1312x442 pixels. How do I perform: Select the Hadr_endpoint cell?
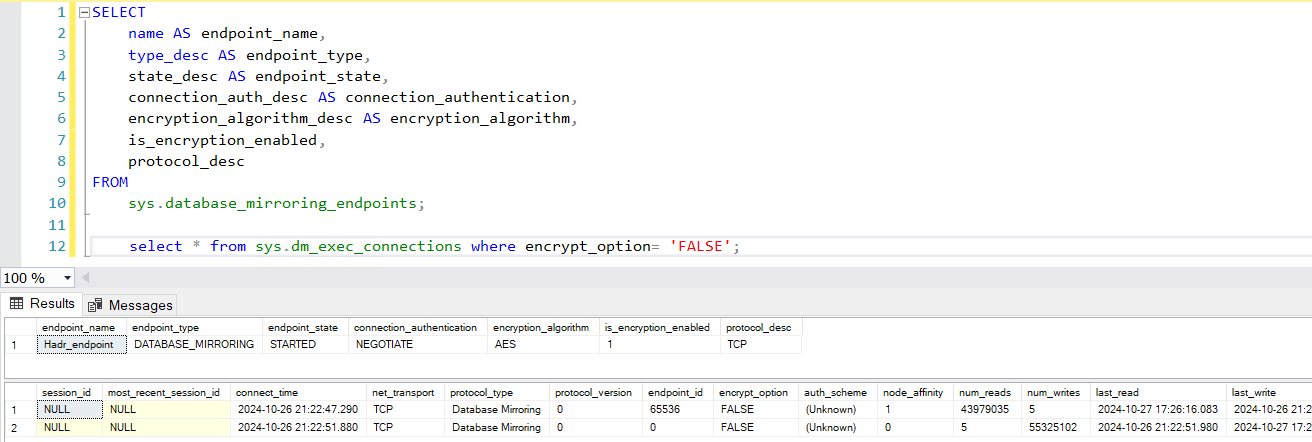(x=82, y=344)
